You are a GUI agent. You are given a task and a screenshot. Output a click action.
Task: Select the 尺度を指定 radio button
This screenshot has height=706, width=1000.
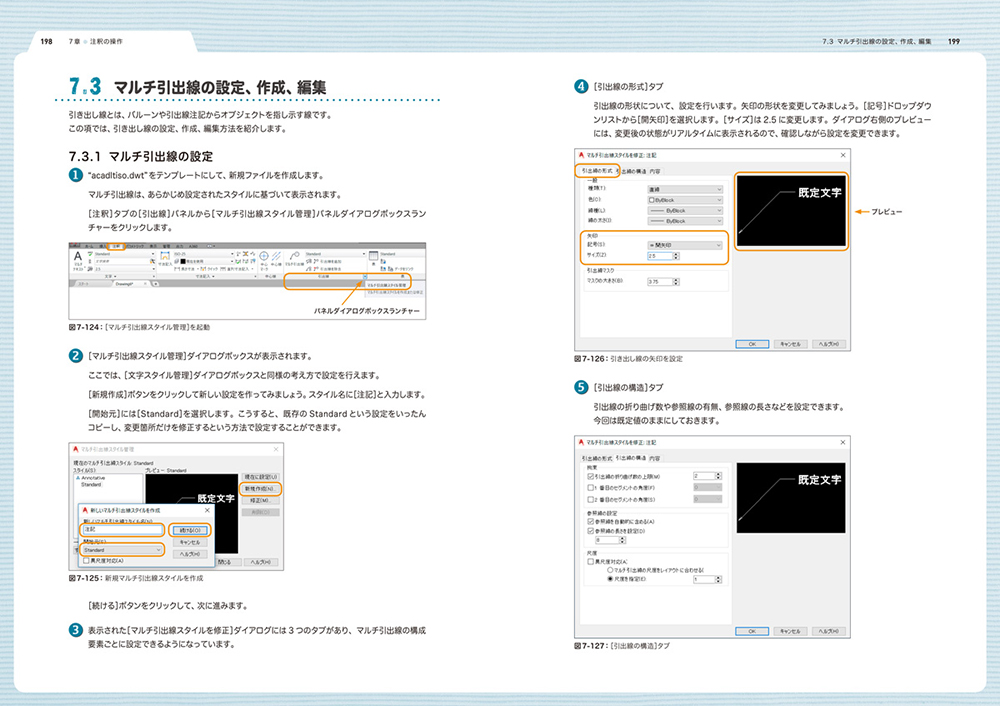coord(610,579)
